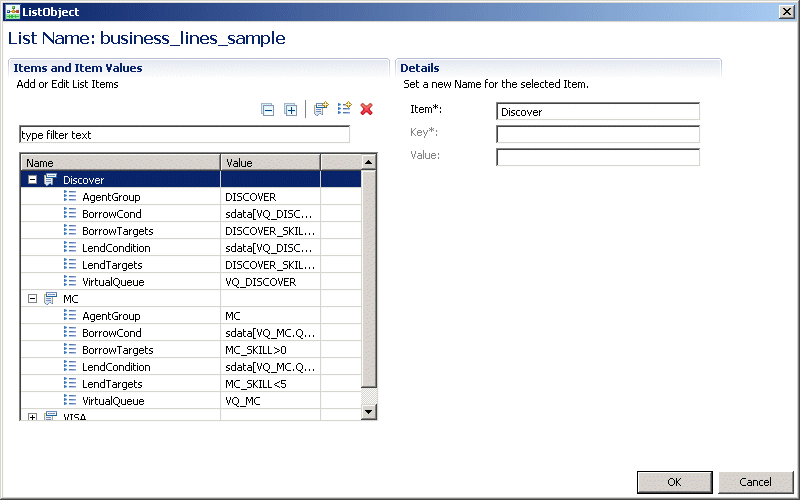Click the Collapse All toolbar icon

(267, 109)
